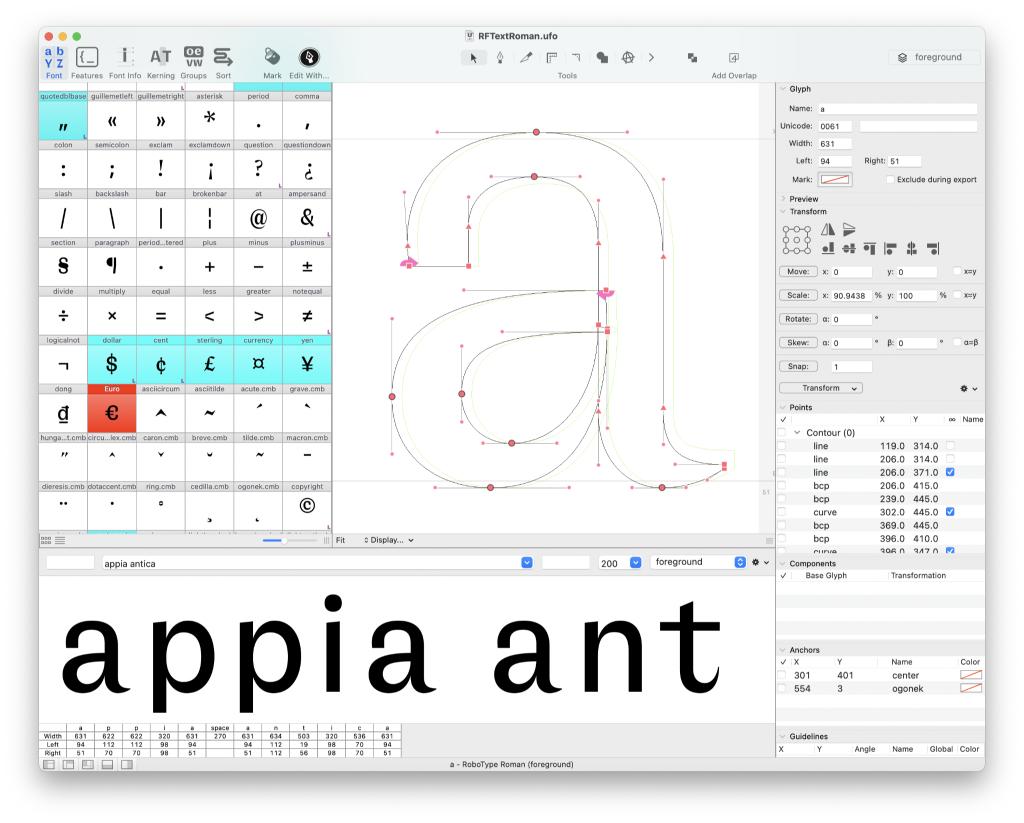Collapse the Transform section
The height and width of the screenshot is (823, 1024).
point(783,212)
